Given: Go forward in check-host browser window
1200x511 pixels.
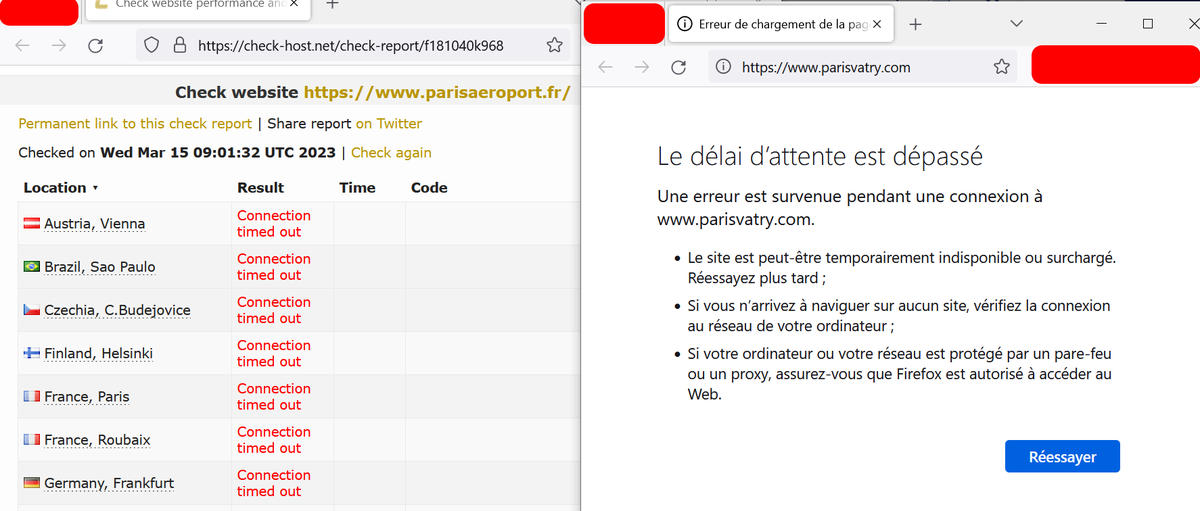Looking at the screenshot, I should pyautogui.click(x=59, y=45).
